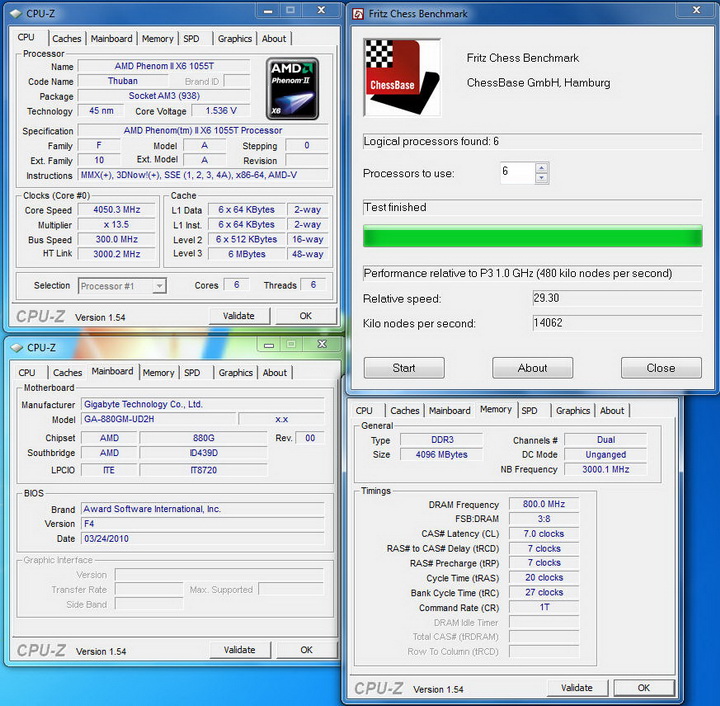The height and width of the screenshot is (706, 720).
Task: Decrease Processors to use with down arrow
Action: tap(542, 178)
